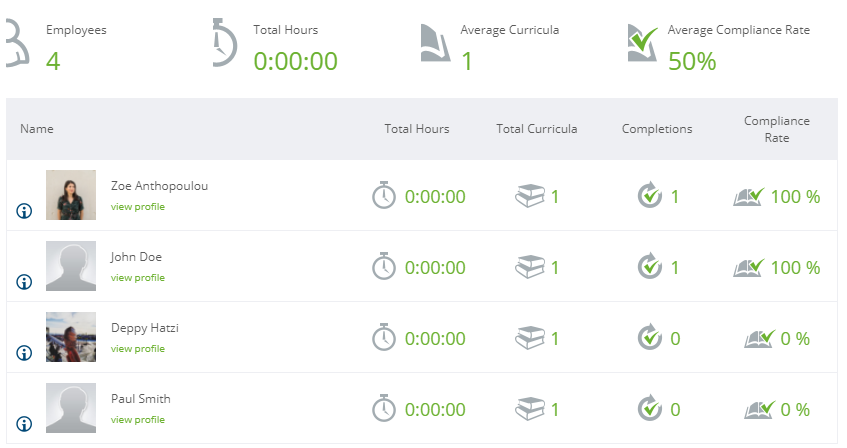This screenshot has height=448, width=847.
Task: Click the Average Curricula book summary icon
Action: tap(435, 43)
